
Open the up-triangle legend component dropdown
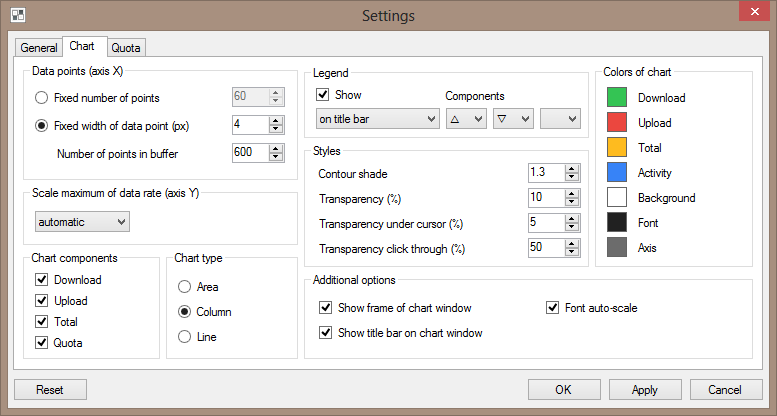(x=466, y=119)
